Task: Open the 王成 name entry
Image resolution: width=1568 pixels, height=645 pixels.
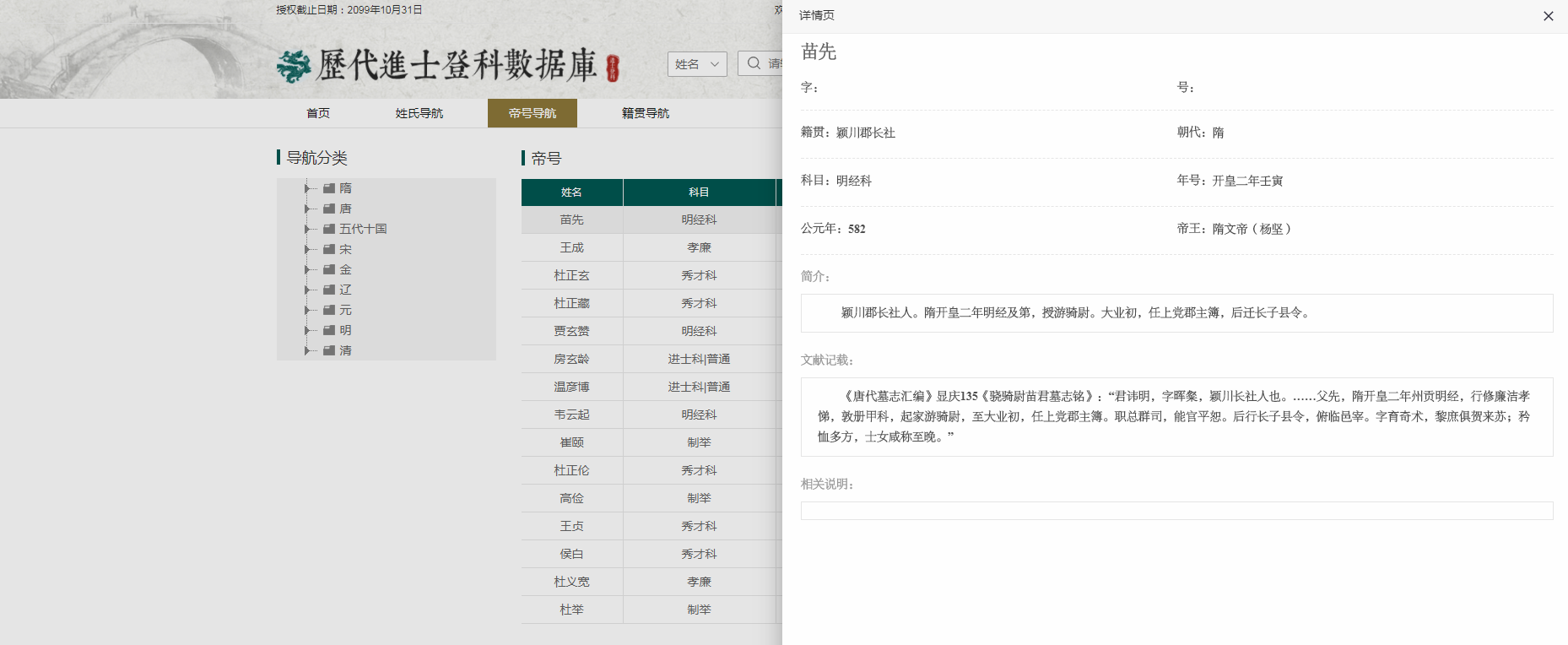Action: pyautogui.click(x=572, y=247)
